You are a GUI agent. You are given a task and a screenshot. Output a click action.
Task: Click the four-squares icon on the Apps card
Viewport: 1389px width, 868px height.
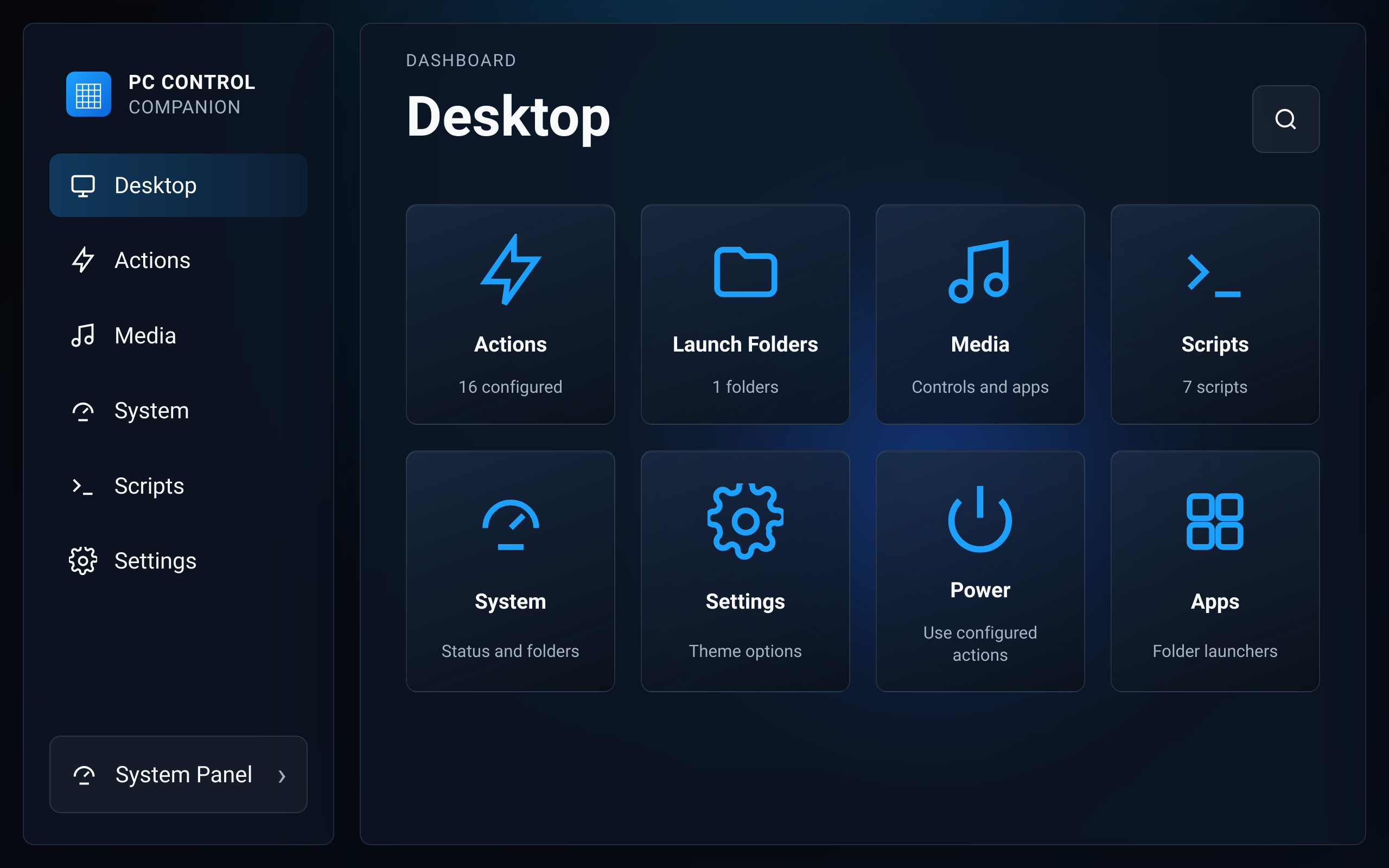[1214, 521]
